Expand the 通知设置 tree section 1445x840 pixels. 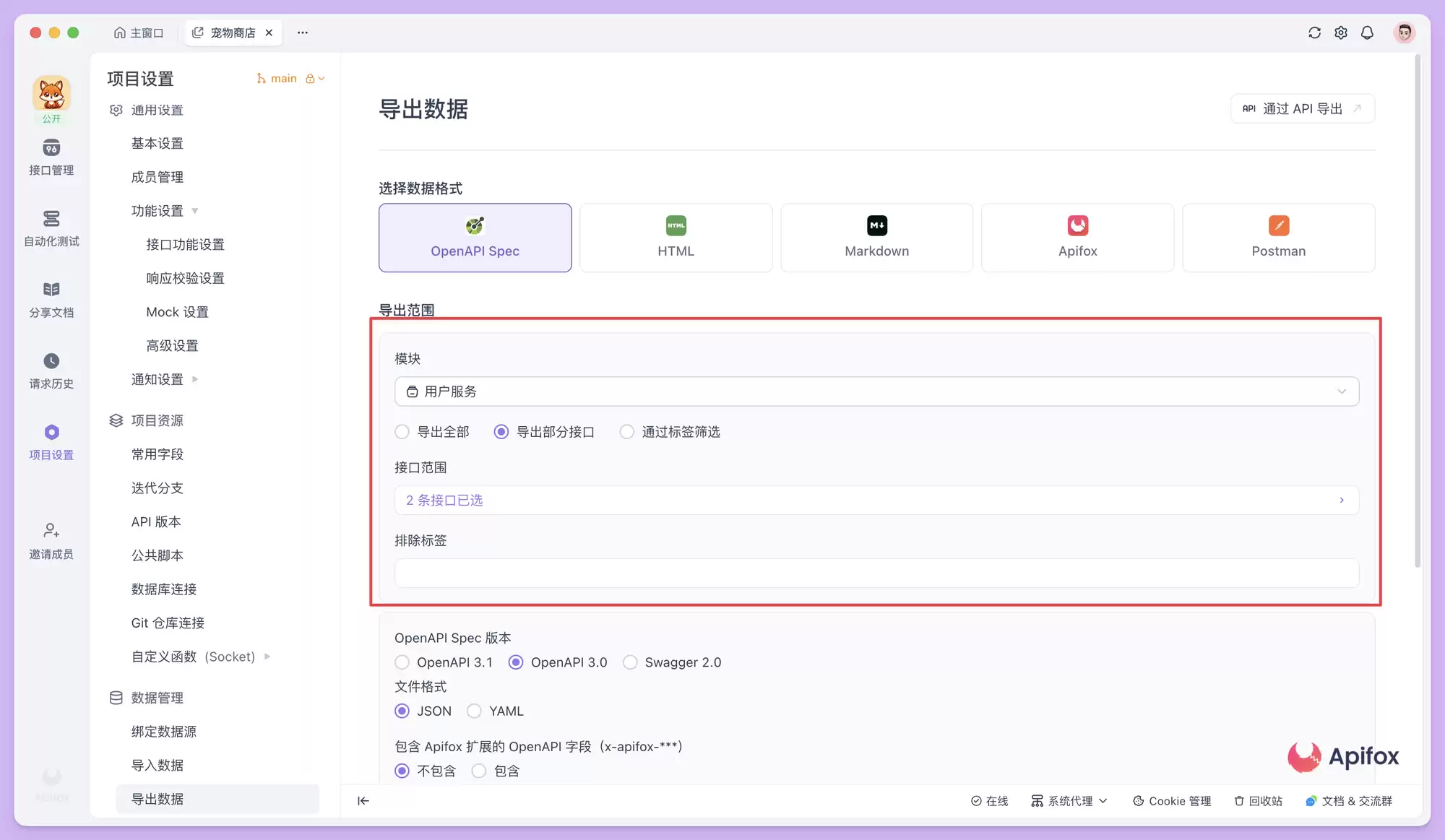195,379
